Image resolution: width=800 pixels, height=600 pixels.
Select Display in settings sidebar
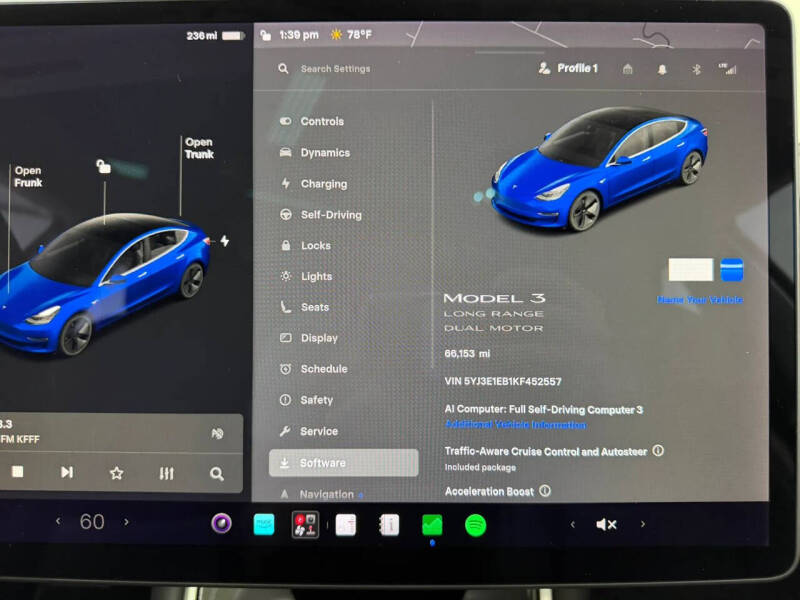coord(309,338)
